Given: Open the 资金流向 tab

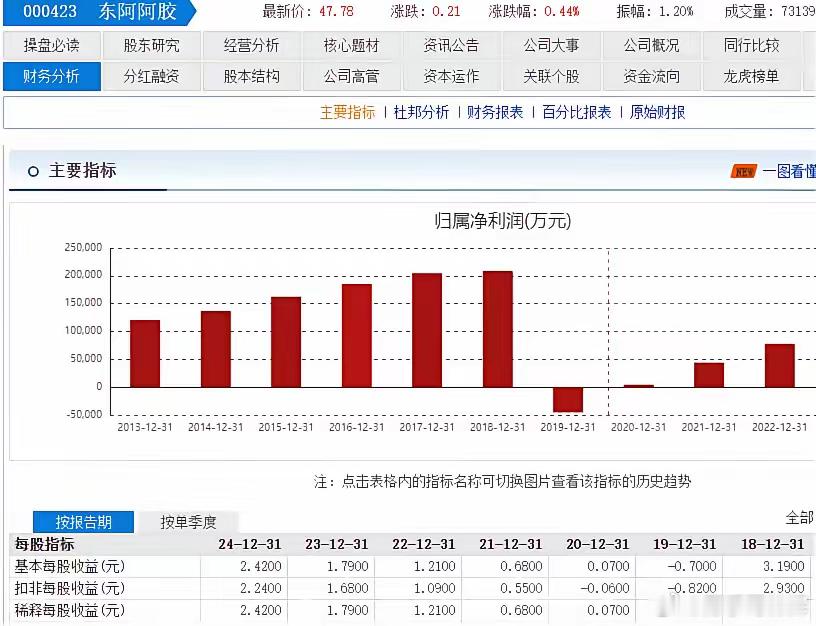Looking at the screenshot, I should (651, 76).
